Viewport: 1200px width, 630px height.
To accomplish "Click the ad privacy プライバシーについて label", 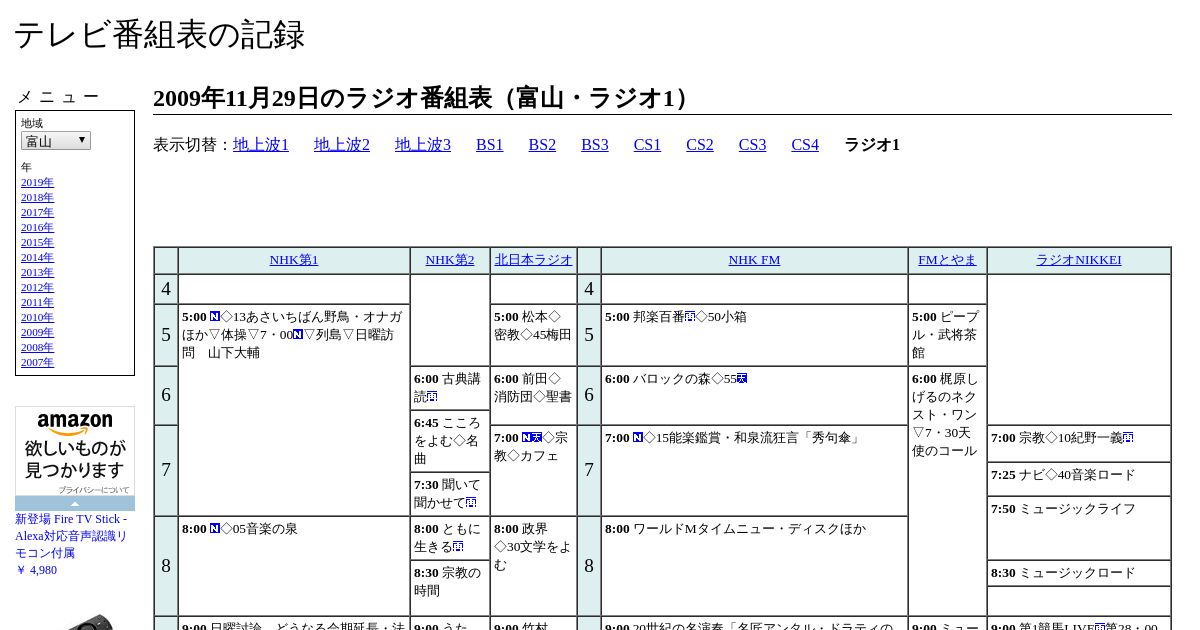I will coord(94,490).
